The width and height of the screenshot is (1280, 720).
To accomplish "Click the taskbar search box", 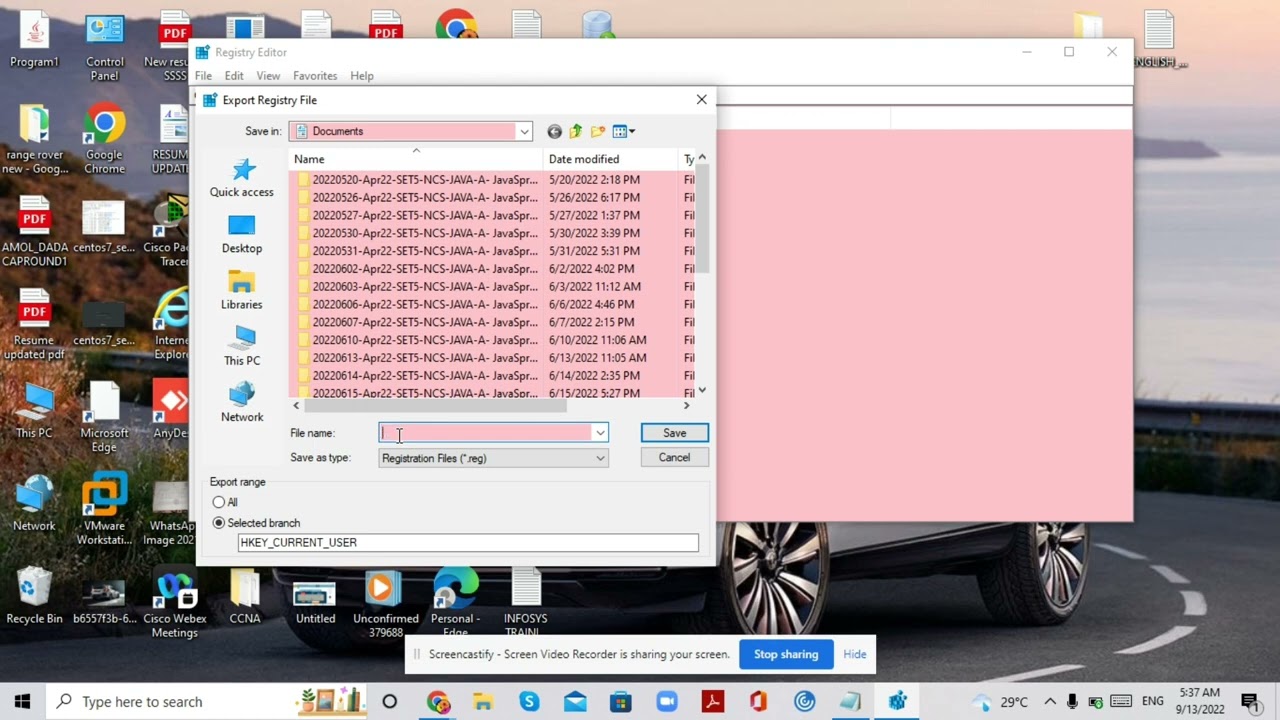I will pyautogui.click(x=204, y=701).
